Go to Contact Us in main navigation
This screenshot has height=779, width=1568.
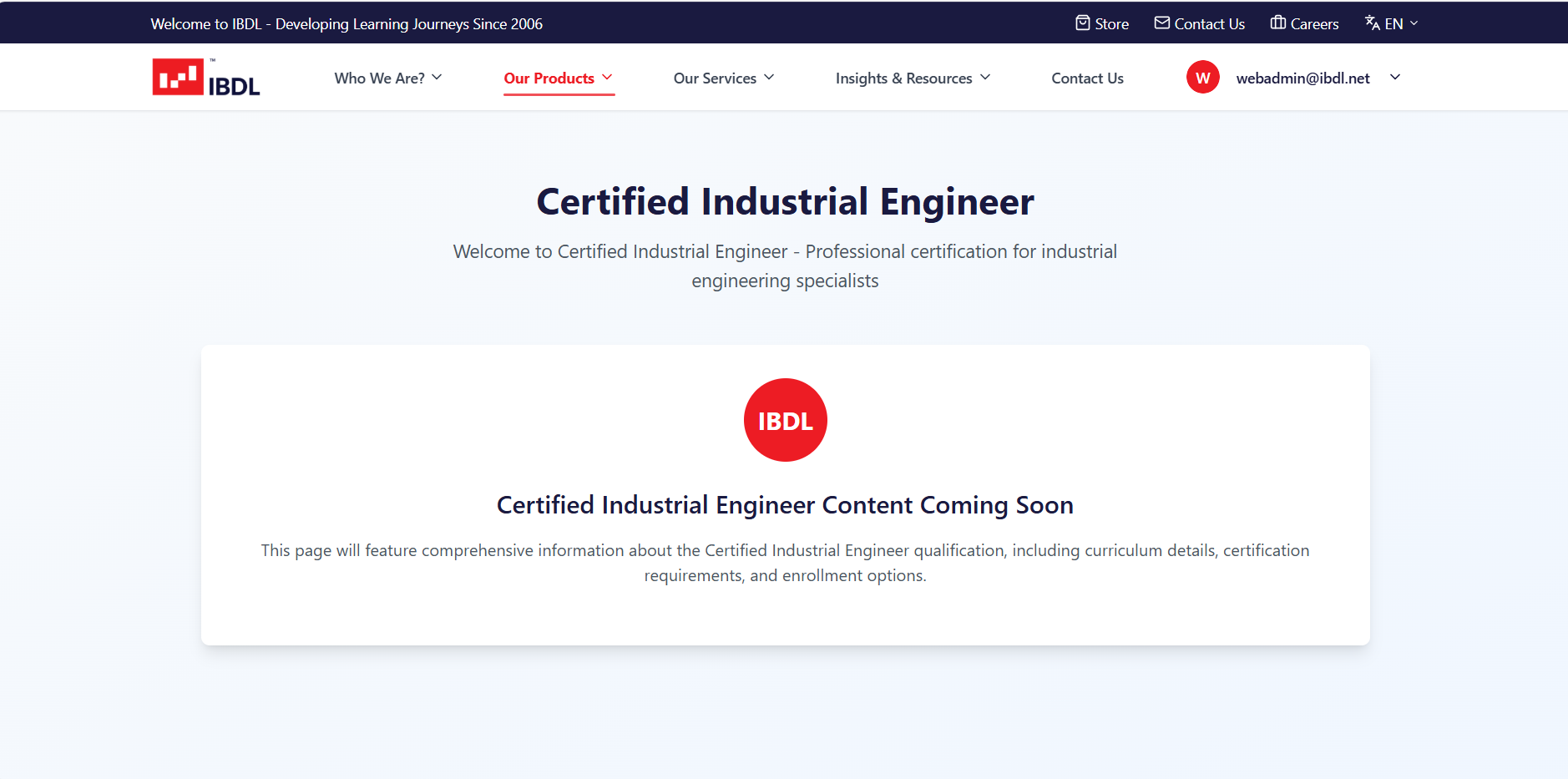1087,78
